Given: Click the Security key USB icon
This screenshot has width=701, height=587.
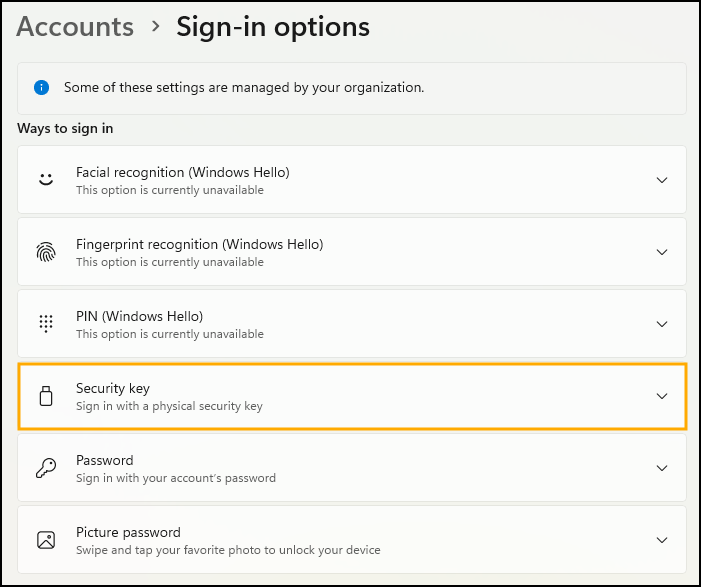Looking at the screenshot, I should pos(45,396).
